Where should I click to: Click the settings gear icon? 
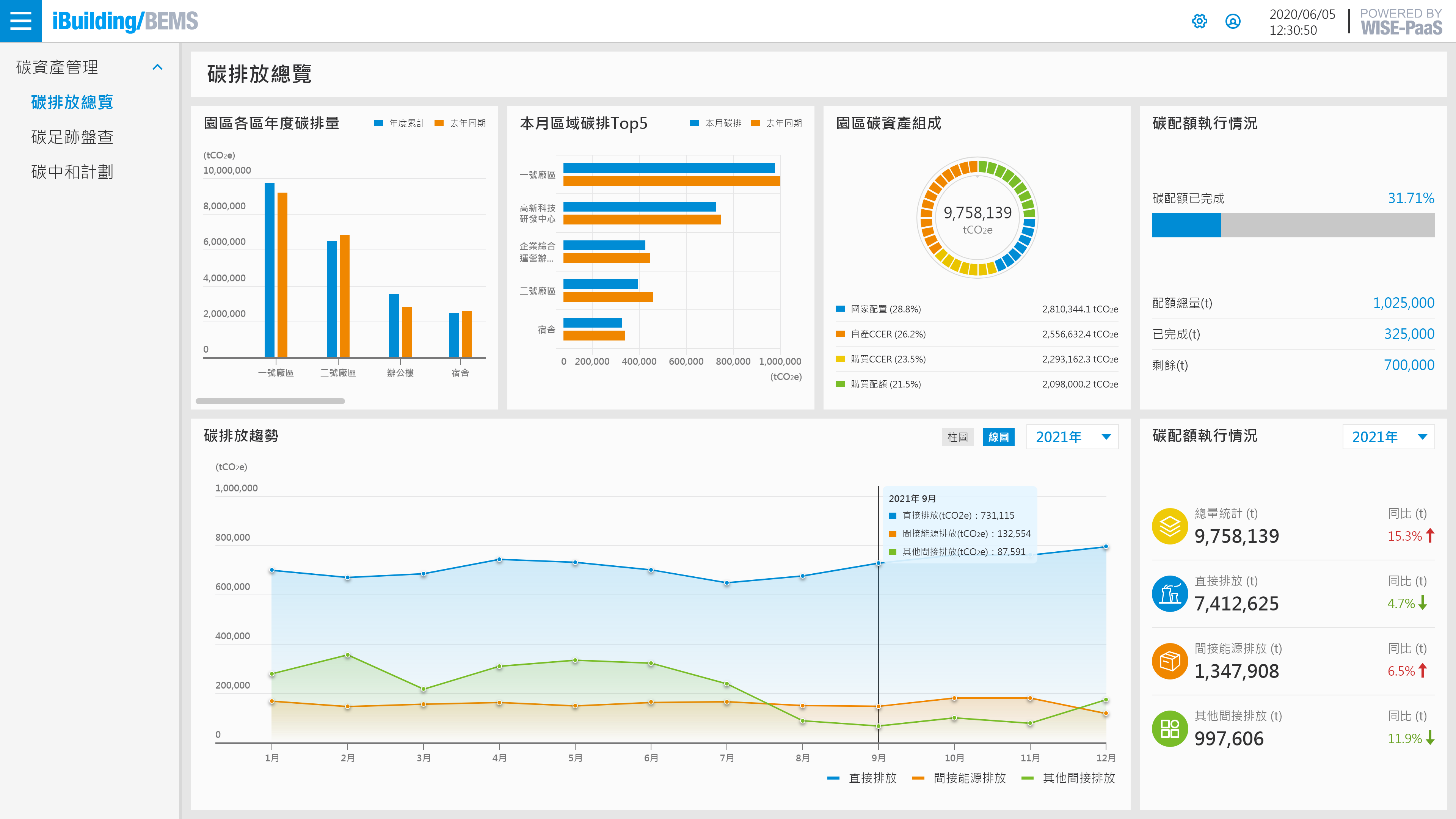click(x=1199, y=22)
